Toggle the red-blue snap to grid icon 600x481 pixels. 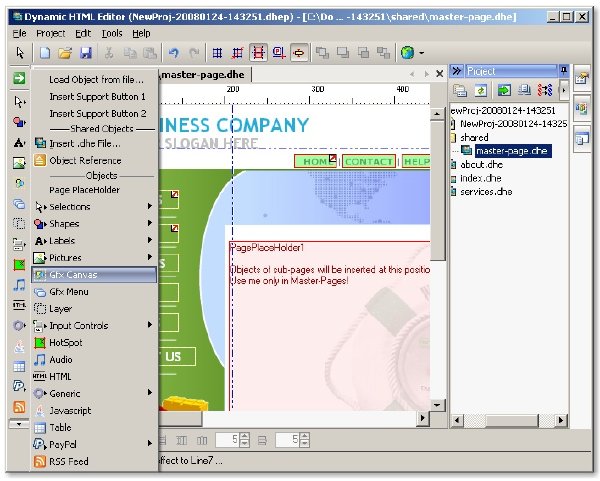238,53
